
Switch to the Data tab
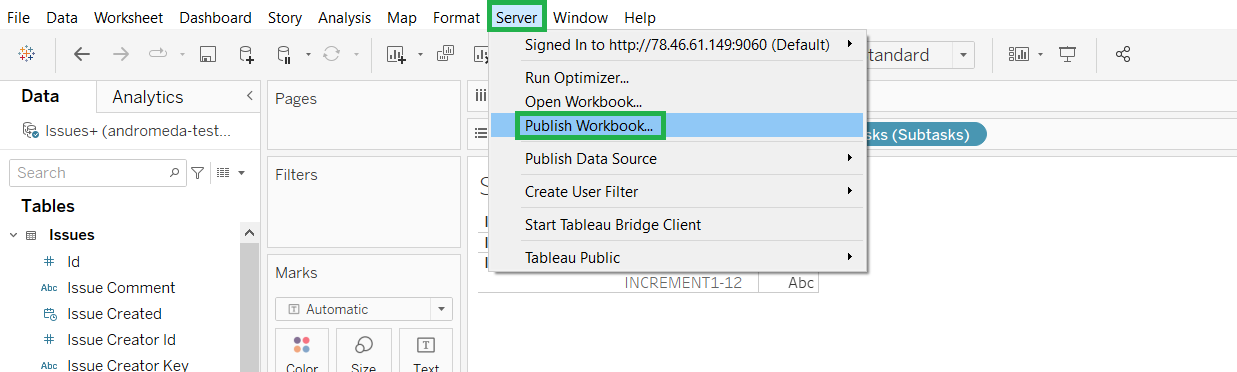[x=41, y=96]
